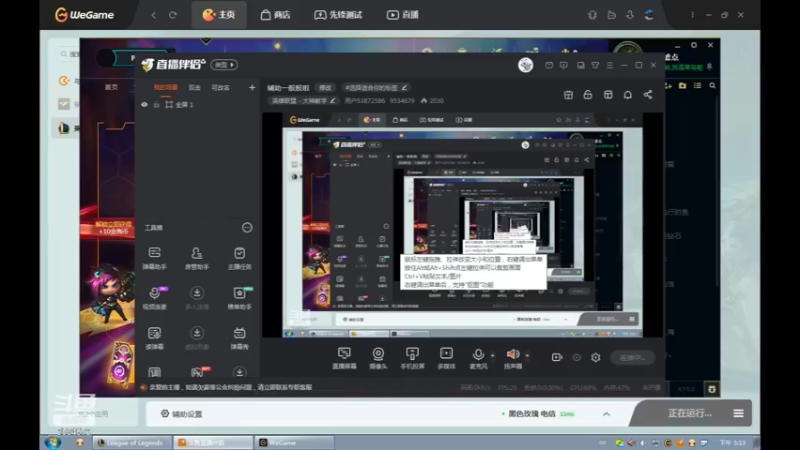
Task: Open the gear settings in broadcast bar
Action: [x=595, y=357]
